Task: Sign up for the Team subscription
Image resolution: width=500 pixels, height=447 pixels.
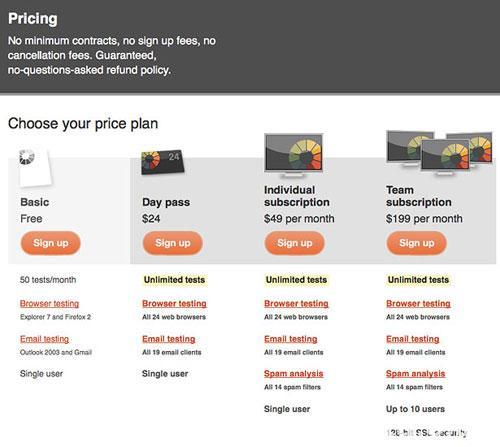Action: pyautogui.click(x=417, y=243)
